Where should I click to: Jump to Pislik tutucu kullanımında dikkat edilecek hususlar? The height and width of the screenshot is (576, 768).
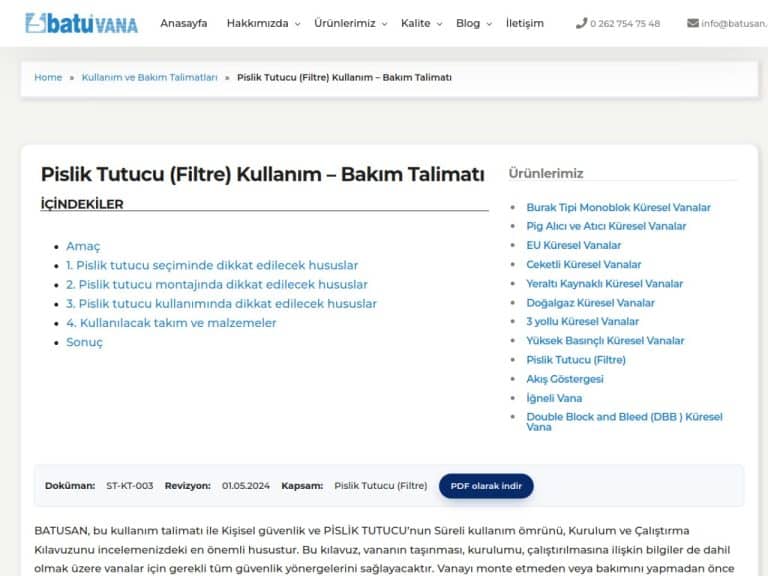point(221,303)
